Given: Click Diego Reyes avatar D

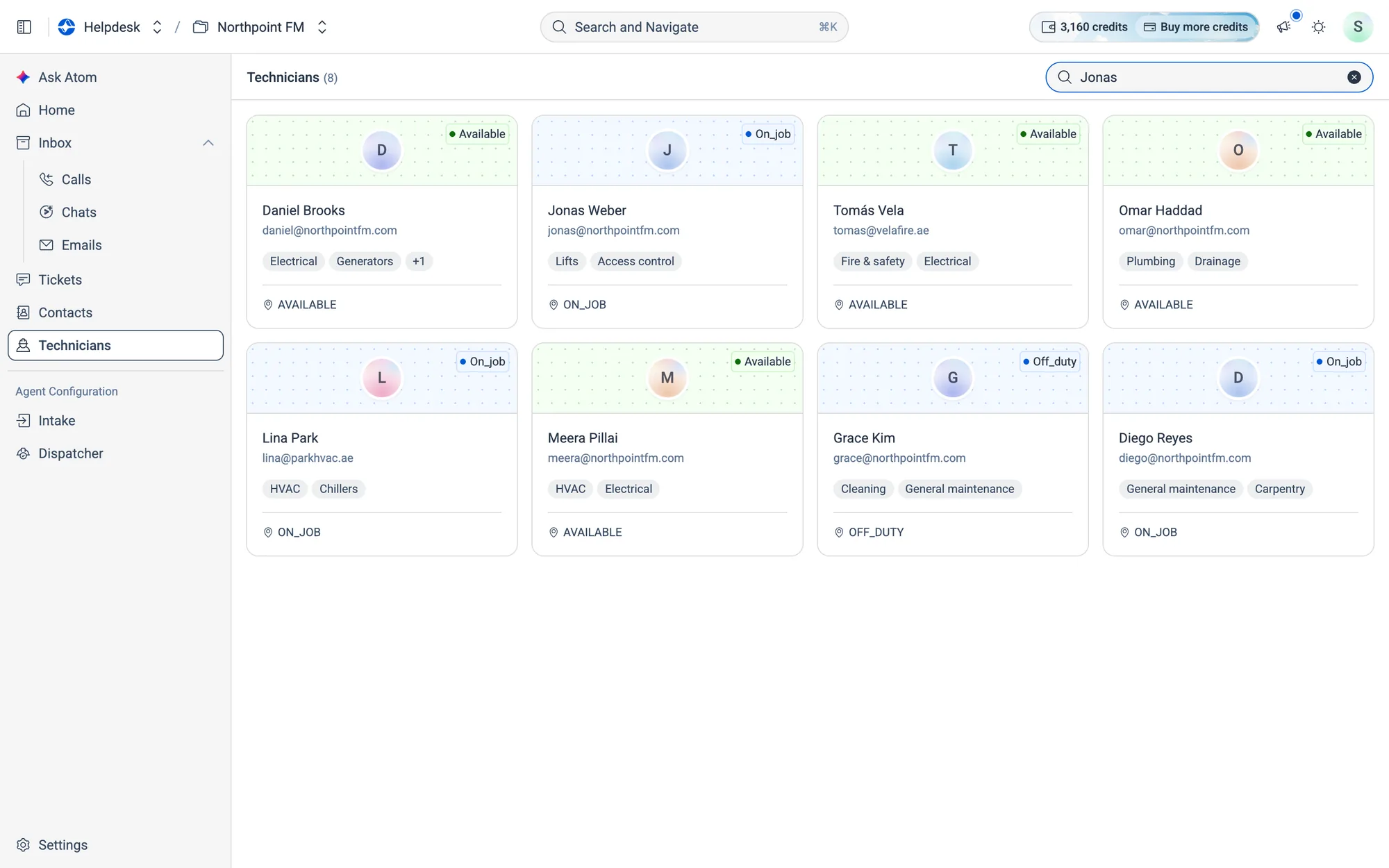Looking at the screenshot, I should pos(1238,378).
